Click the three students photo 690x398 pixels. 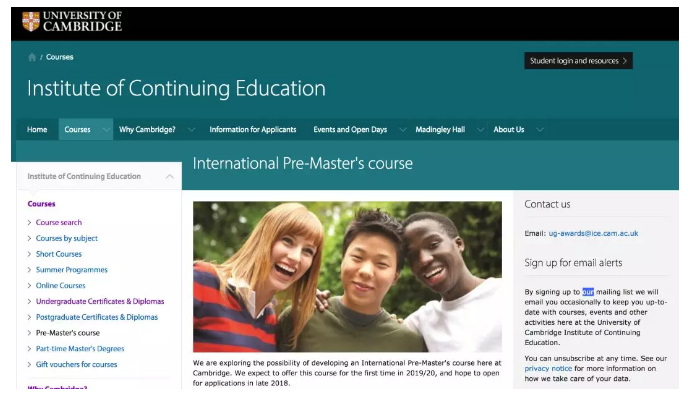[347, 276]
